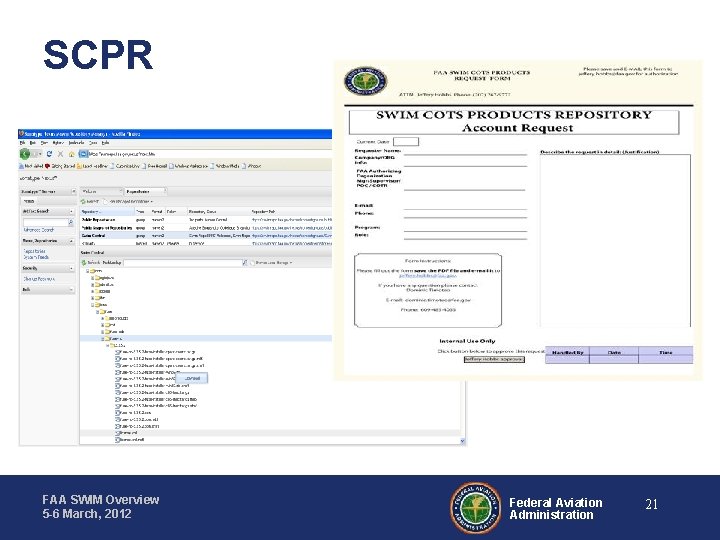Switch to the Repositories tab in Nexus
Viewport: 720px width, 540px height.
coord(145,191)
